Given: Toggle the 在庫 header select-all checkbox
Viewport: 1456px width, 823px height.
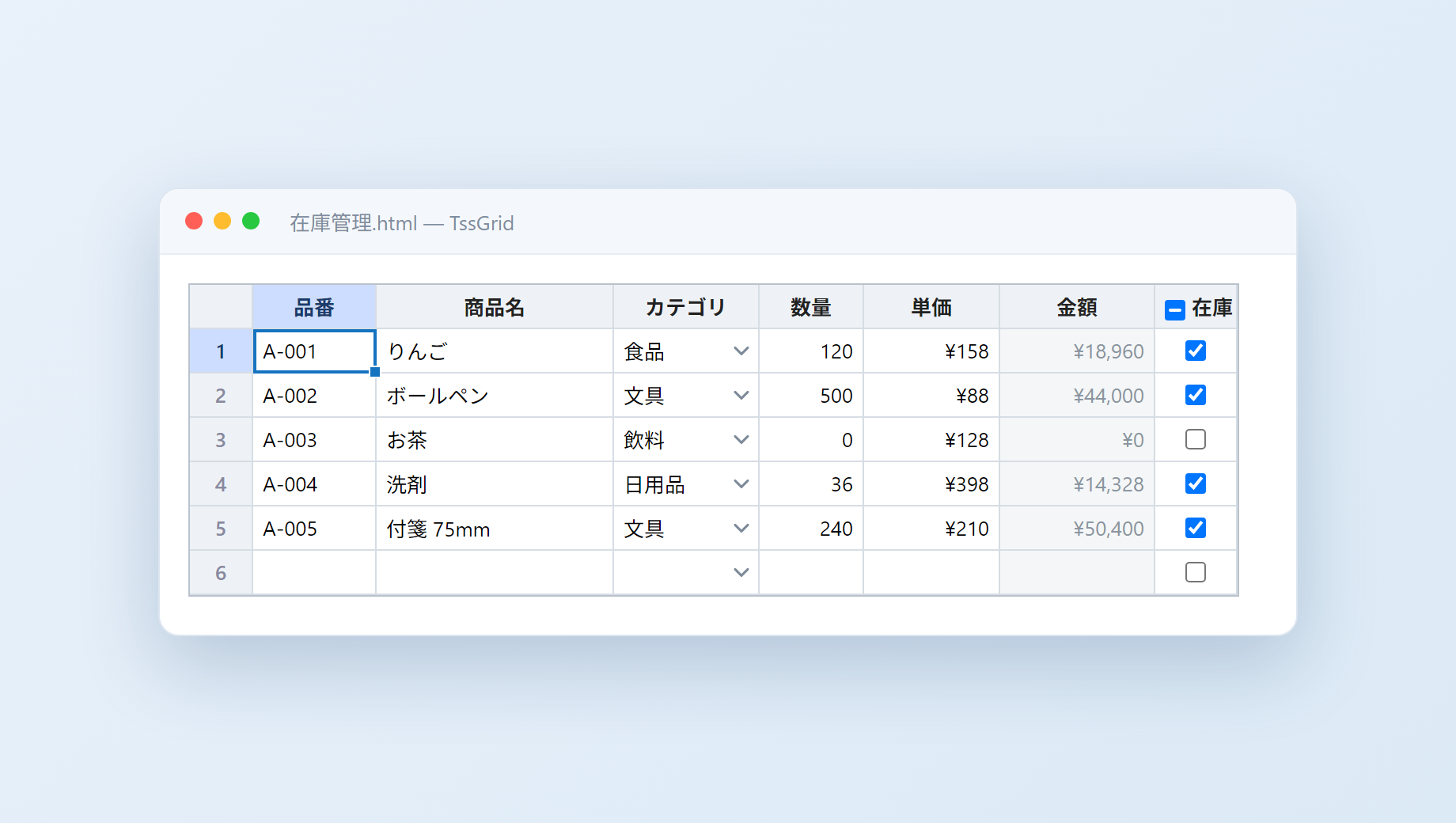Looking at the screenshot, I should pos(1175,309).
